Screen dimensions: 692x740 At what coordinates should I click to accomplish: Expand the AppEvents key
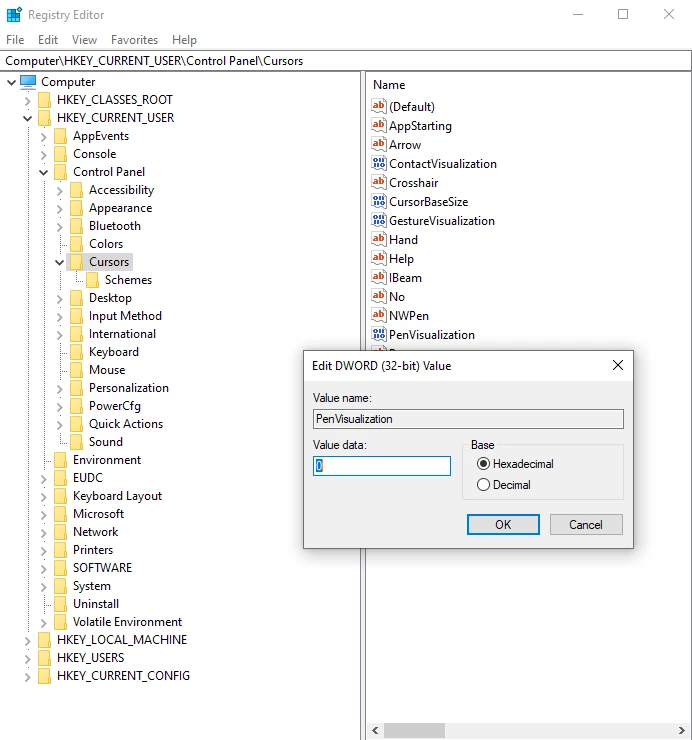tap(43, 137)
